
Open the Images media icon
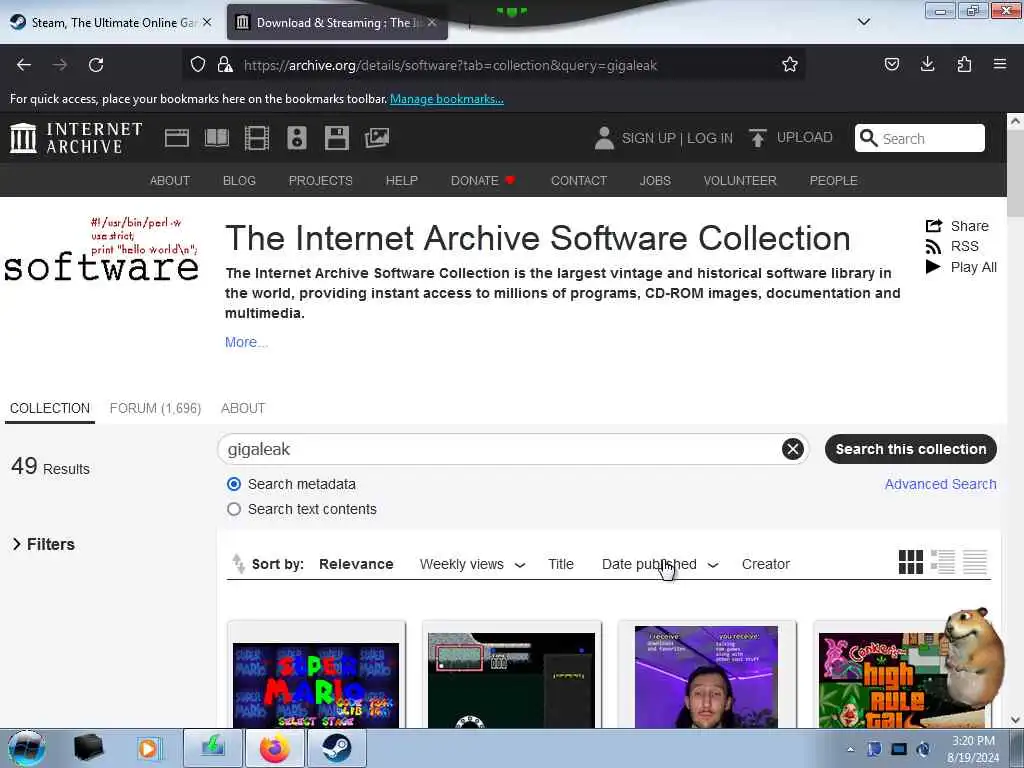coord(377,138)
